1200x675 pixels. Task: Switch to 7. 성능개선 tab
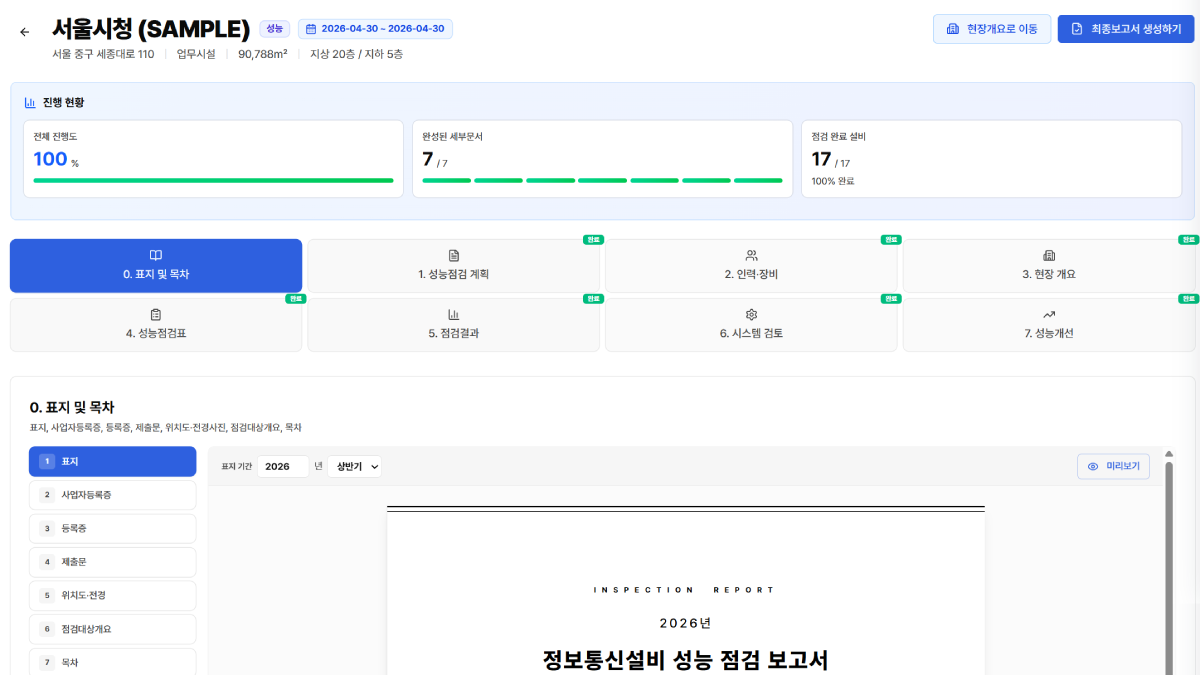click(x=1049, y=325)
